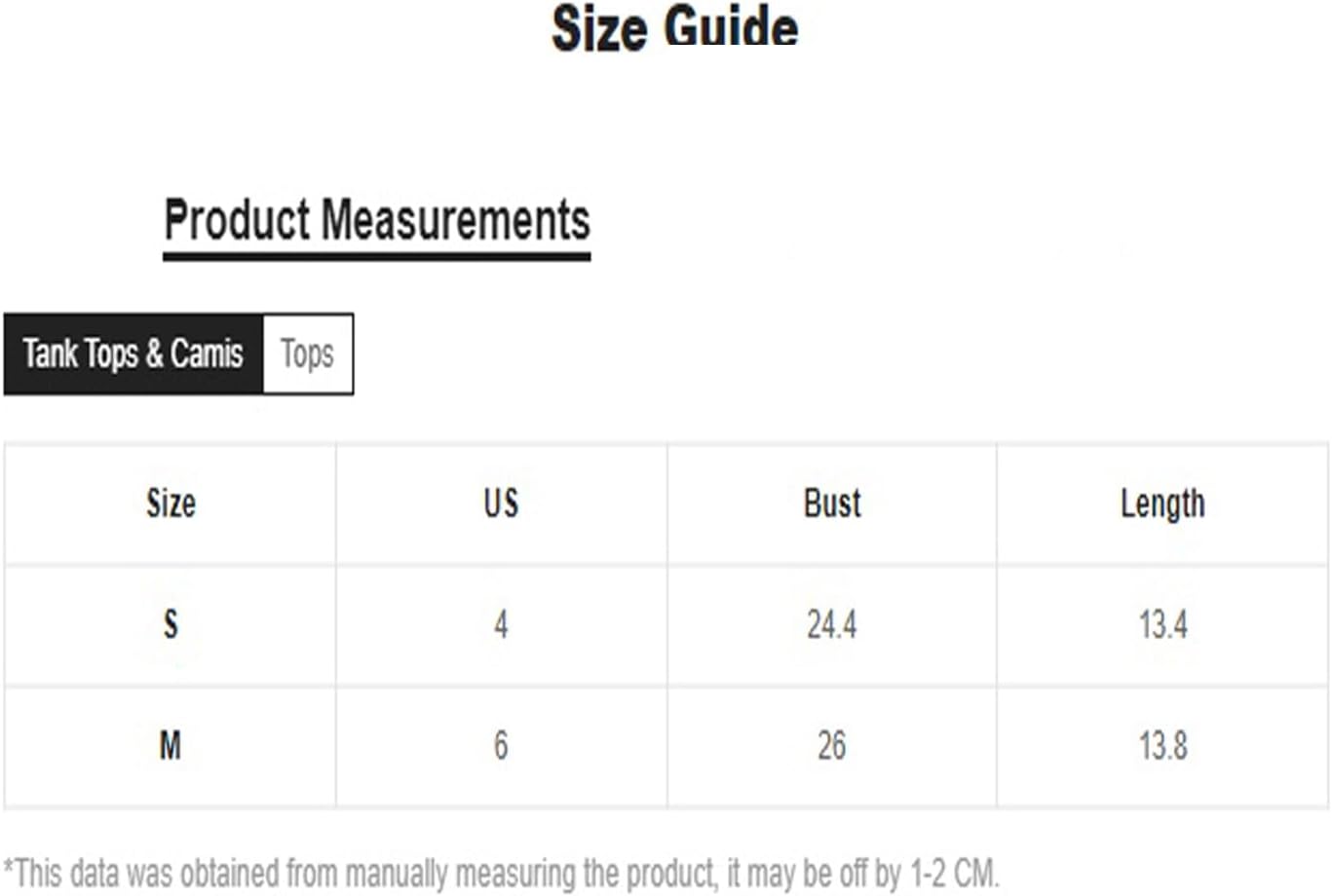Select US size 6 cell
The image size is (1332, 896).
(501, 746)
